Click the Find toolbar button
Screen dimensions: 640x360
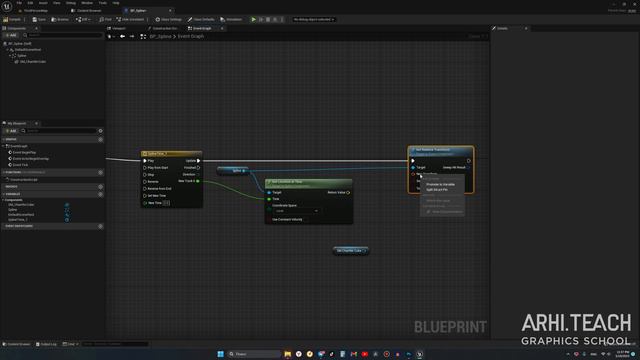105,19
